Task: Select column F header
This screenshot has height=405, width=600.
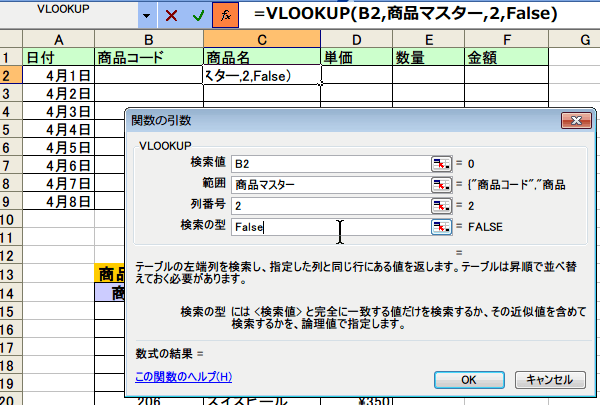Action: (507, 39)
